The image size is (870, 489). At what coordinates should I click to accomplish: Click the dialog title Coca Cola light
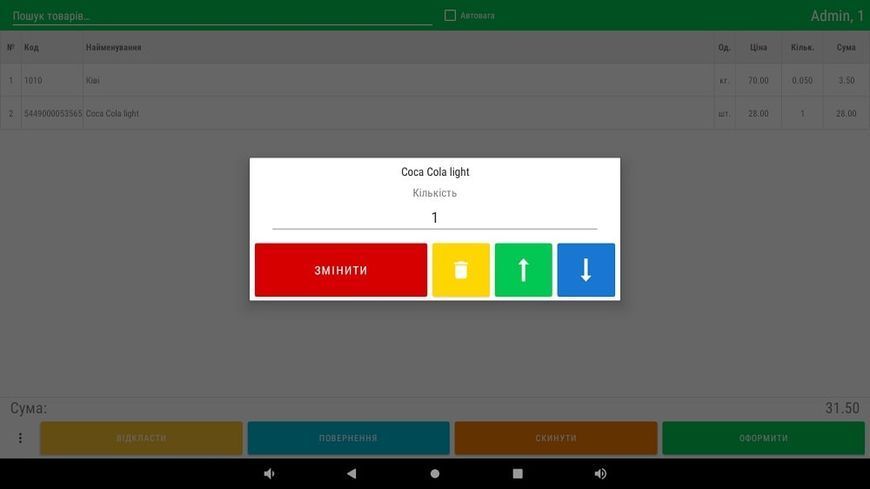pos(435,172)
